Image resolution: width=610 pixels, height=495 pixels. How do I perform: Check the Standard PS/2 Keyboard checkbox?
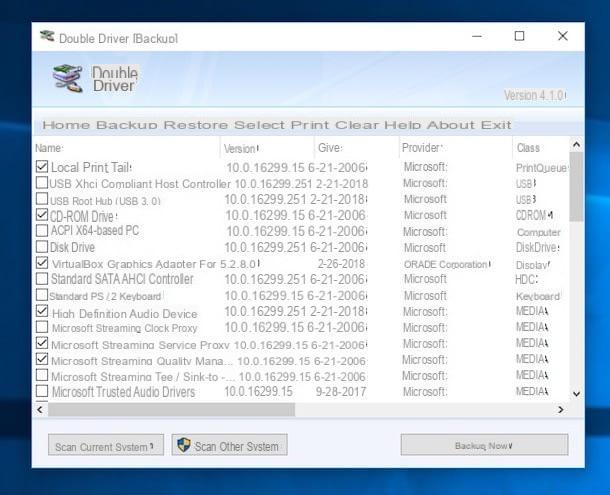(42, 295)
